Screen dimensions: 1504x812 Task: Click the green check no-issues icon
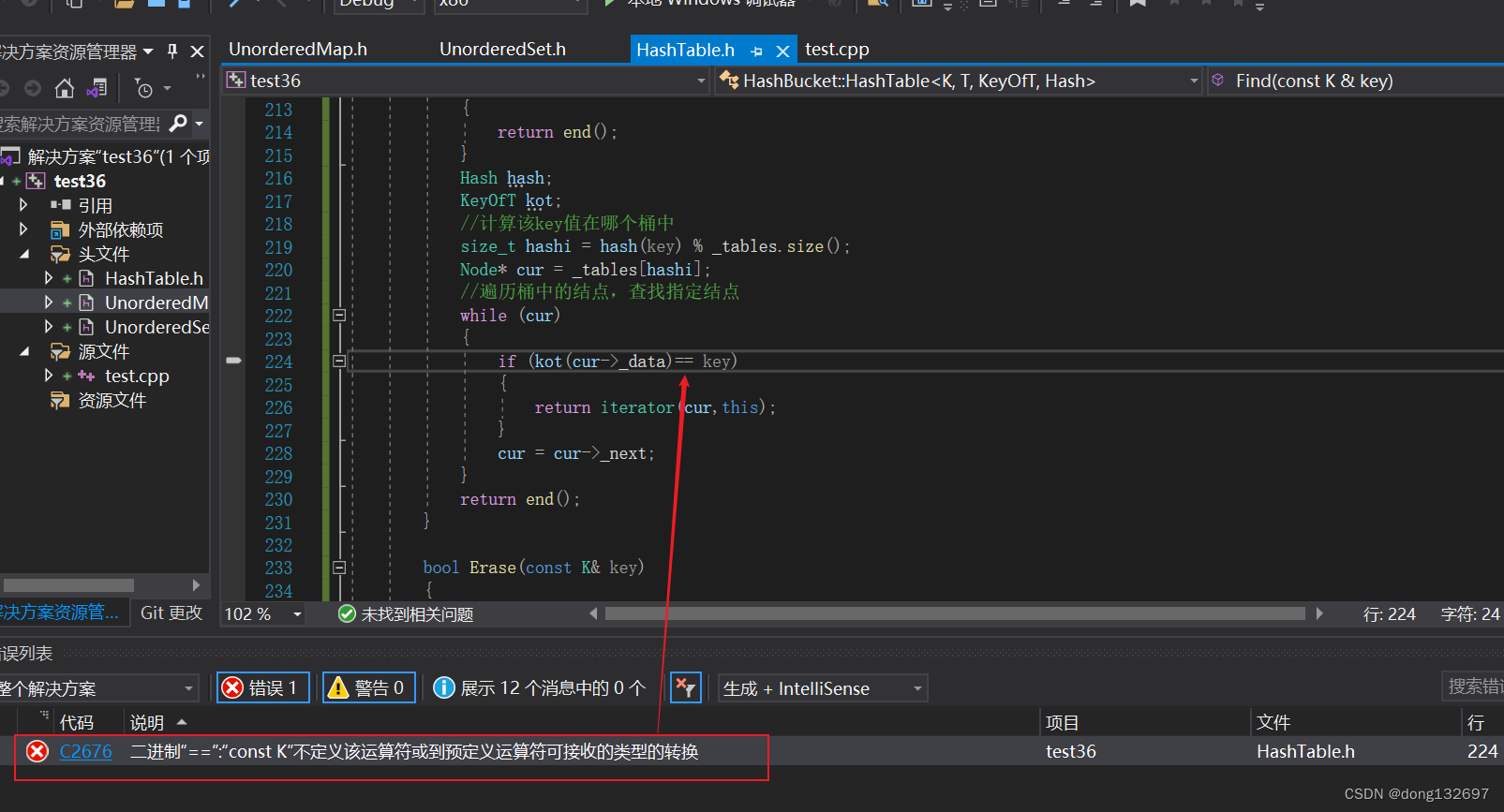click(x=347, y=613)
